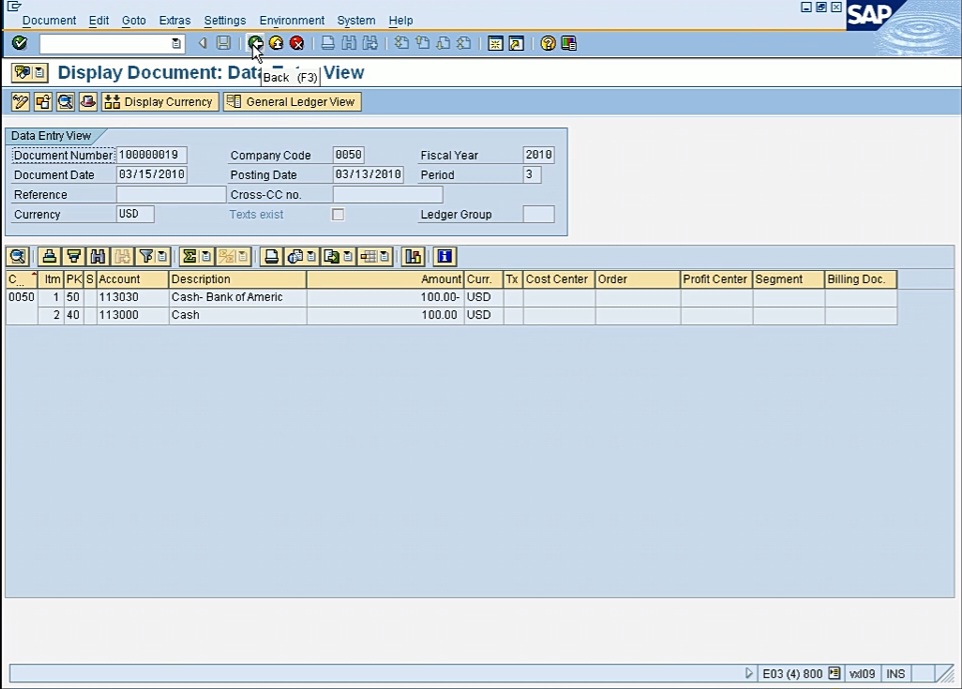Toggle the Texts exist checkbox
This screenshot has height=689, width=962.
[337, 214]
